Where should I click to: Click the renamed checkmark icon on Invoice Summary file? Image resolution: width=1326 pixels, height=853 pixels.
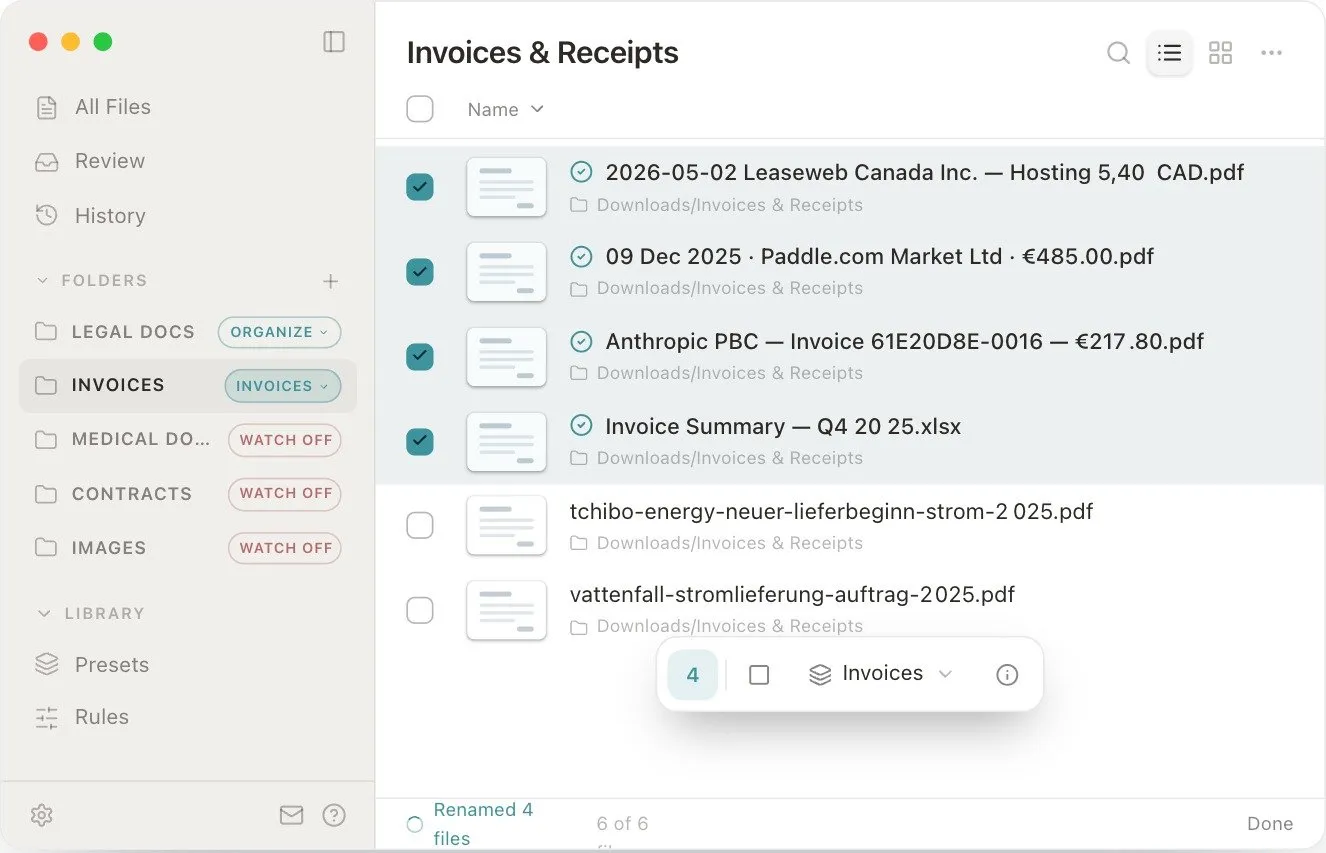click(581, 426)
